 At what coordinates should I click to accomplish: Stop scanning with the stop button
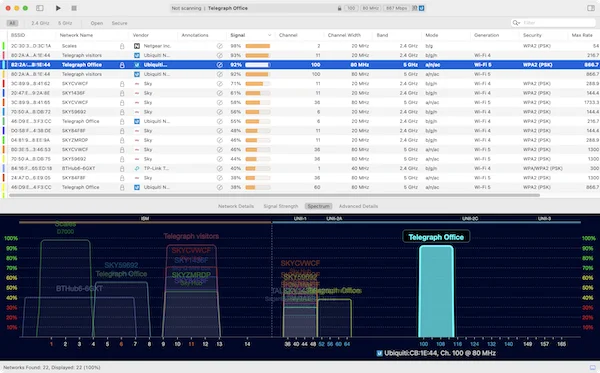[74, 8]
